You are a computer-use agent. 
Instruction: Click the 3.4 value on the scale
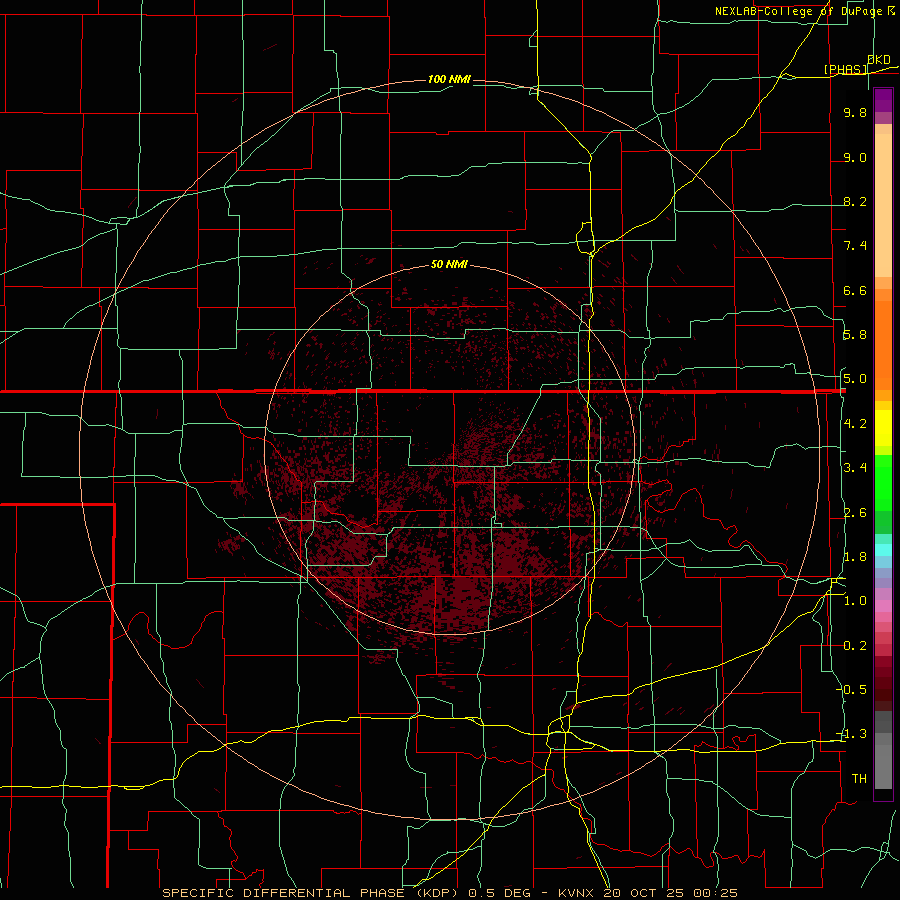855,468
